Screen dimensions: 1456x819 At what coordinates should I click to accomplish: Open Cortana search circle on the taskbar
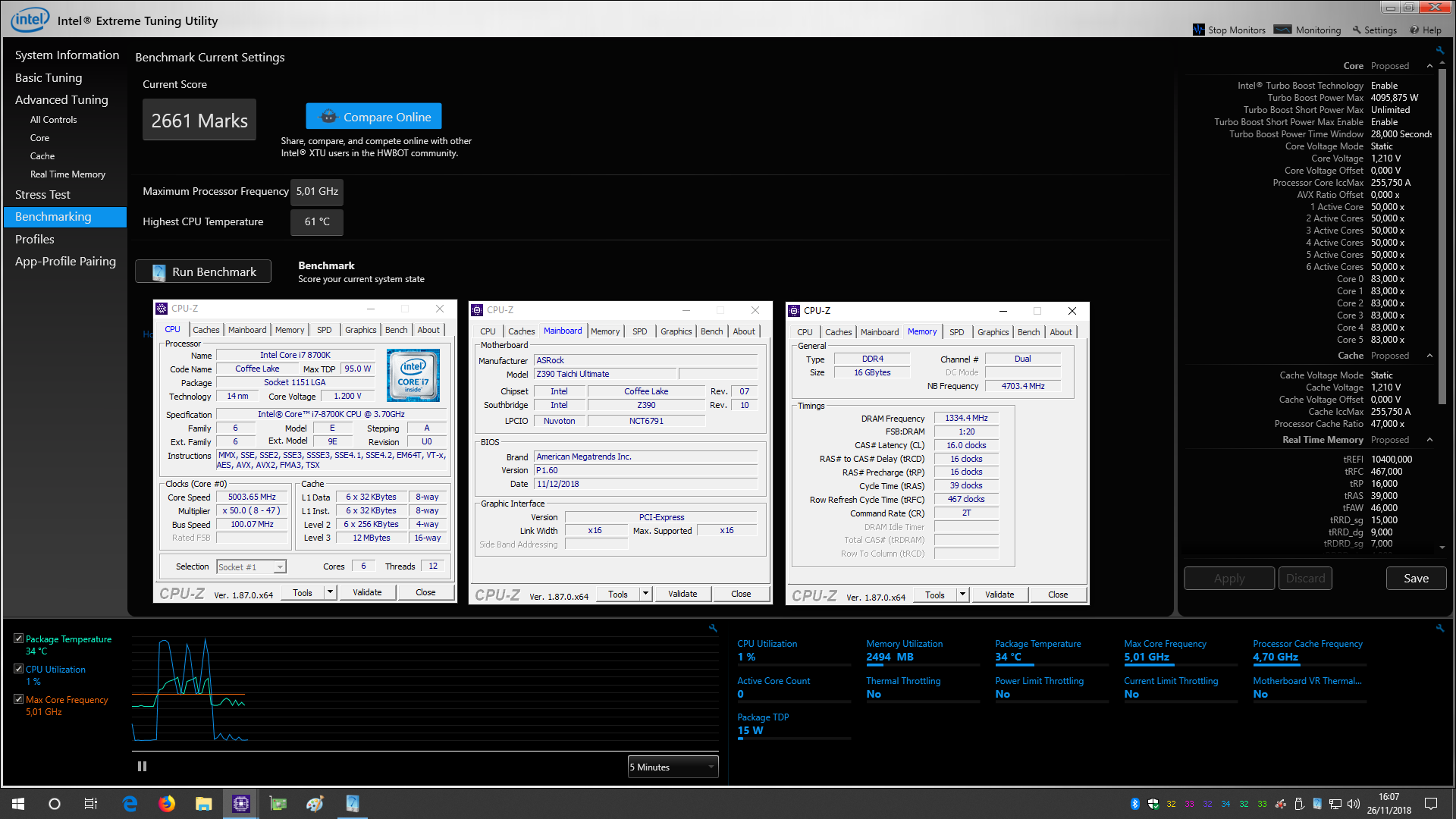click(x=55, y=804)
